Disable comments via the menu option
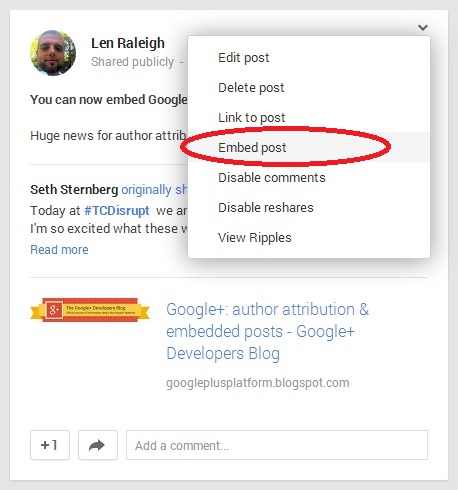Screen dimensions: 458x490 [x=309, y=177]
